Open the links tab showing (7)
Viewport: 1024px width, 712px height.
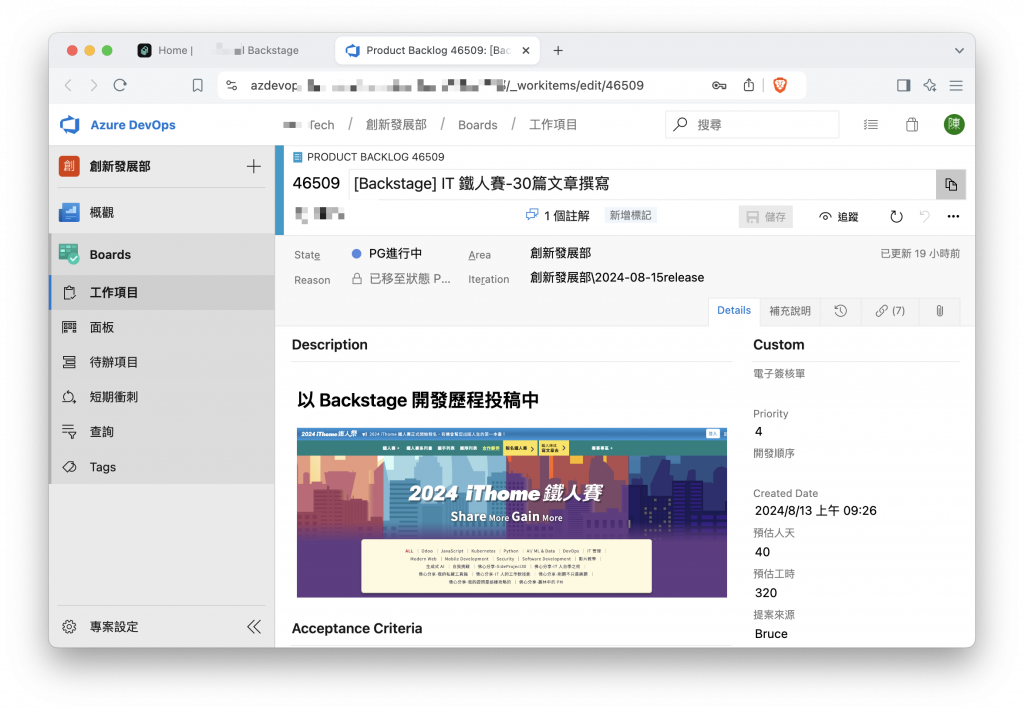point(890,311)
